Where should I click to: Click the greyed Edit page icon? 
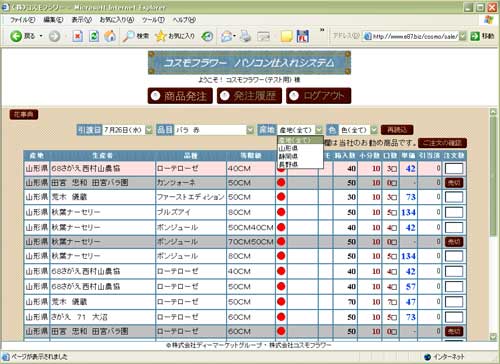263,36
